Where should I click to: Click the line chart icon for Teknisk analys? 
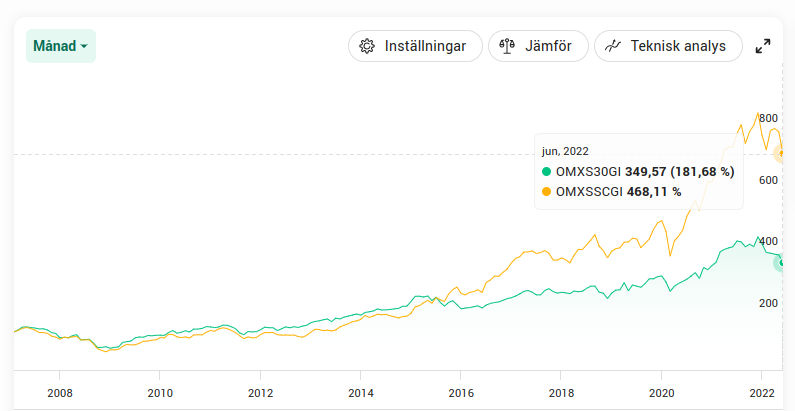pos(613,46)
